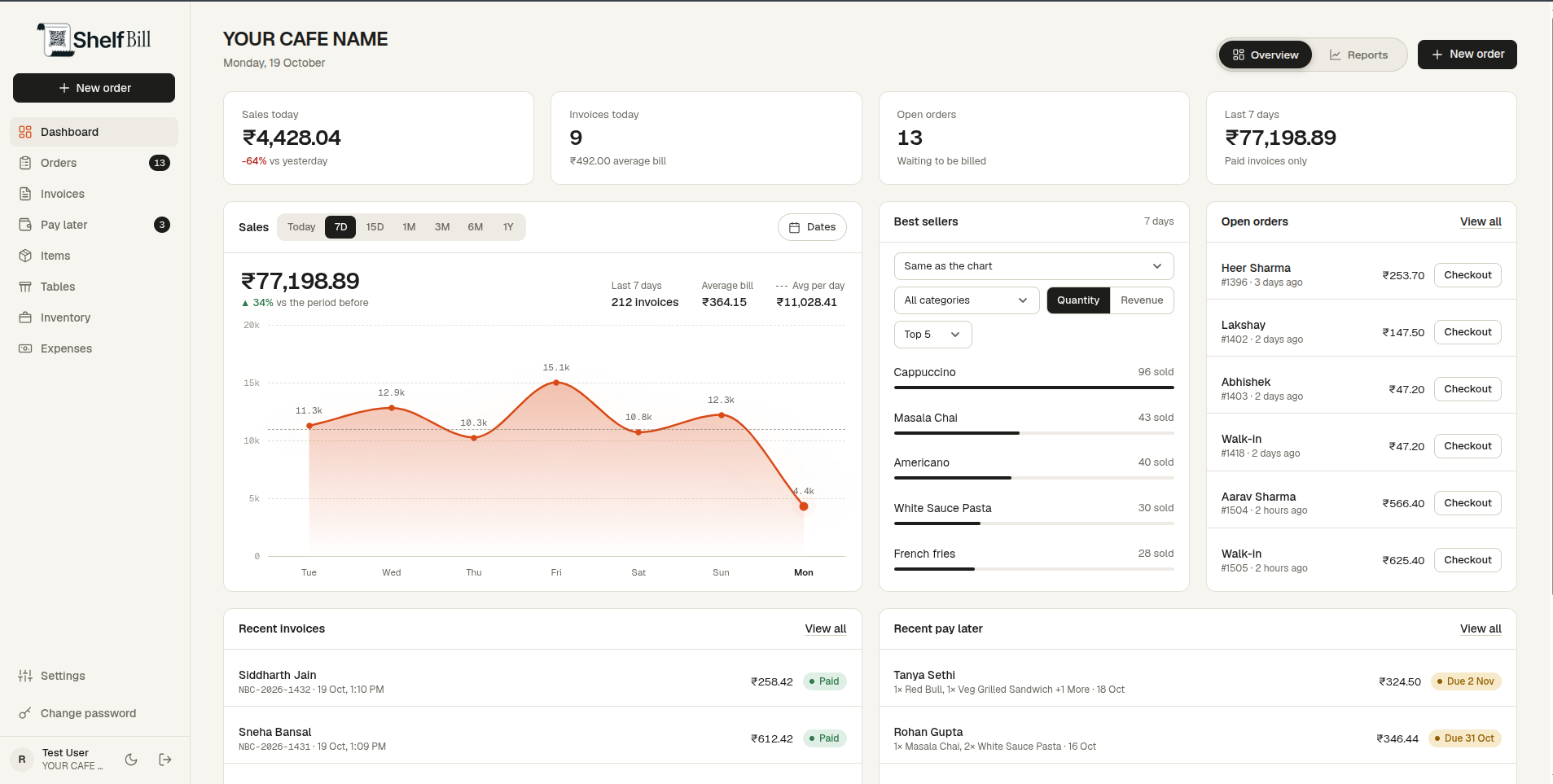Open the All categories dropdown

pos(967,300)
